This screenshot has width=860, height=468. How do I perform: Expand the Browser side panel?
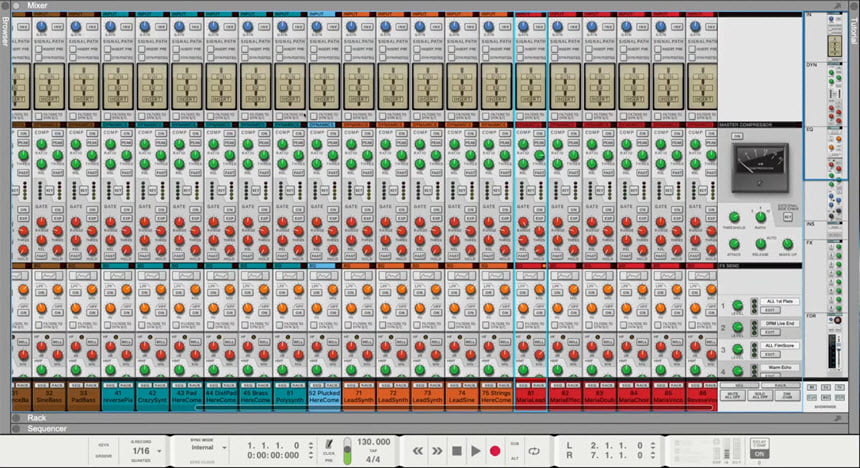pos(5,30)
